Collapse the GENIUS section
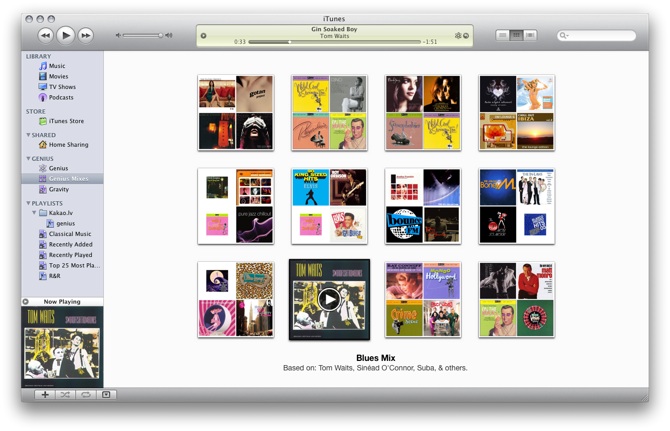This screenshot has width=670, height=431. 28,158
